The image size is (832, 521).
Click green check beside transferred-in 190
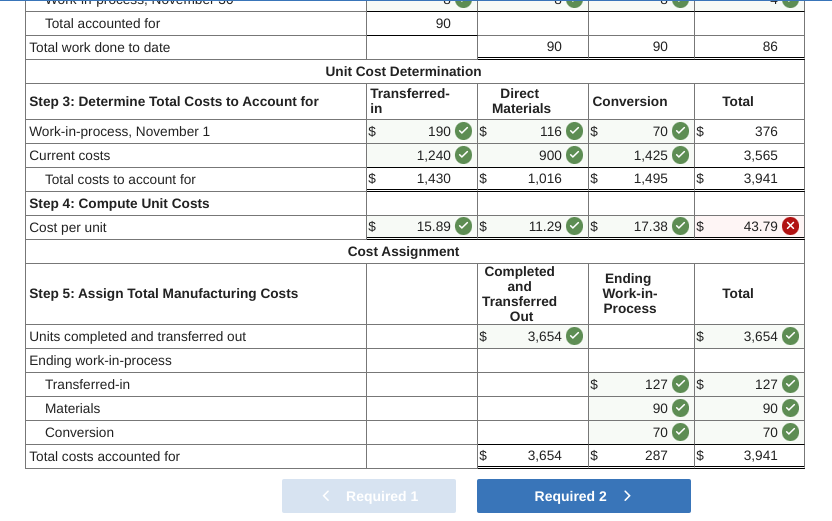point(464,131)
